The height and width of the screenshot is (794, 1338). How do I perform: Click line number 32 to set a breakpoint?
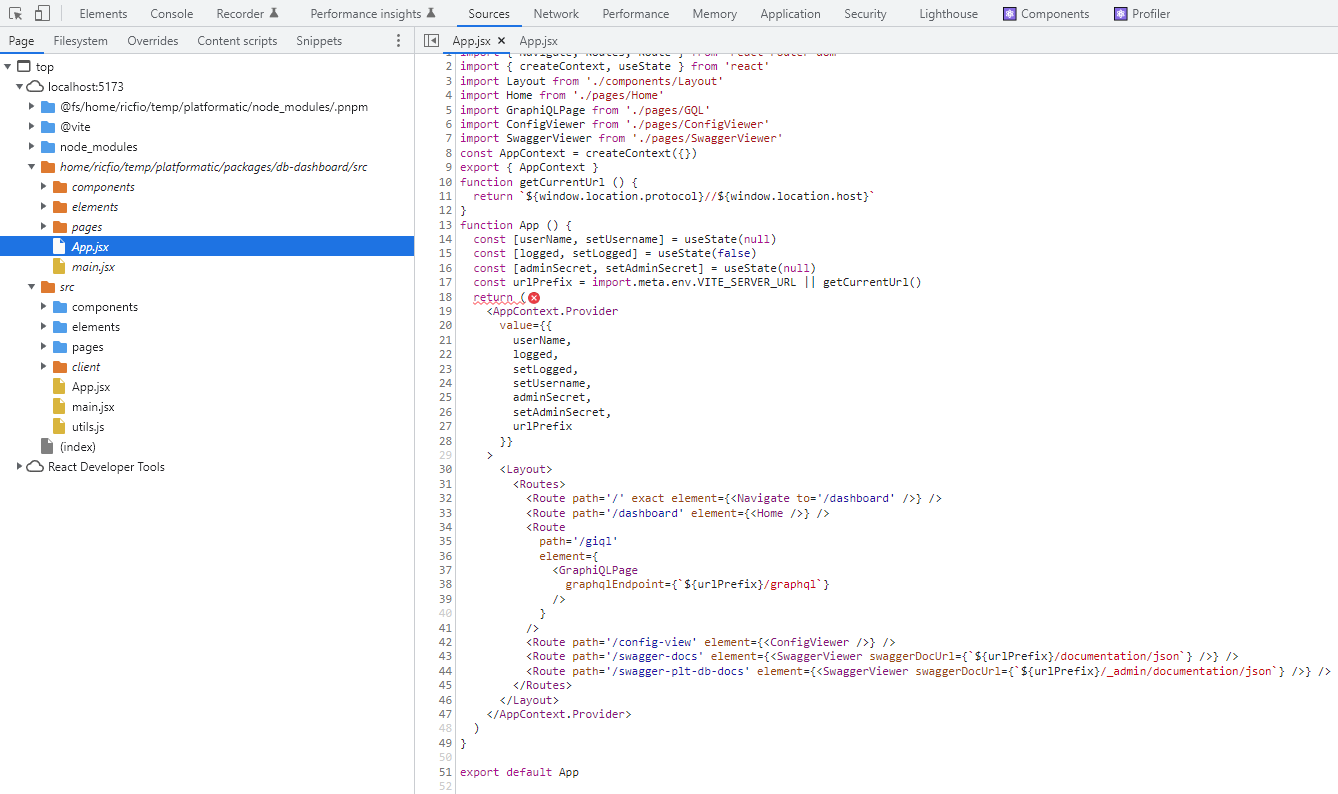[443, 497]
